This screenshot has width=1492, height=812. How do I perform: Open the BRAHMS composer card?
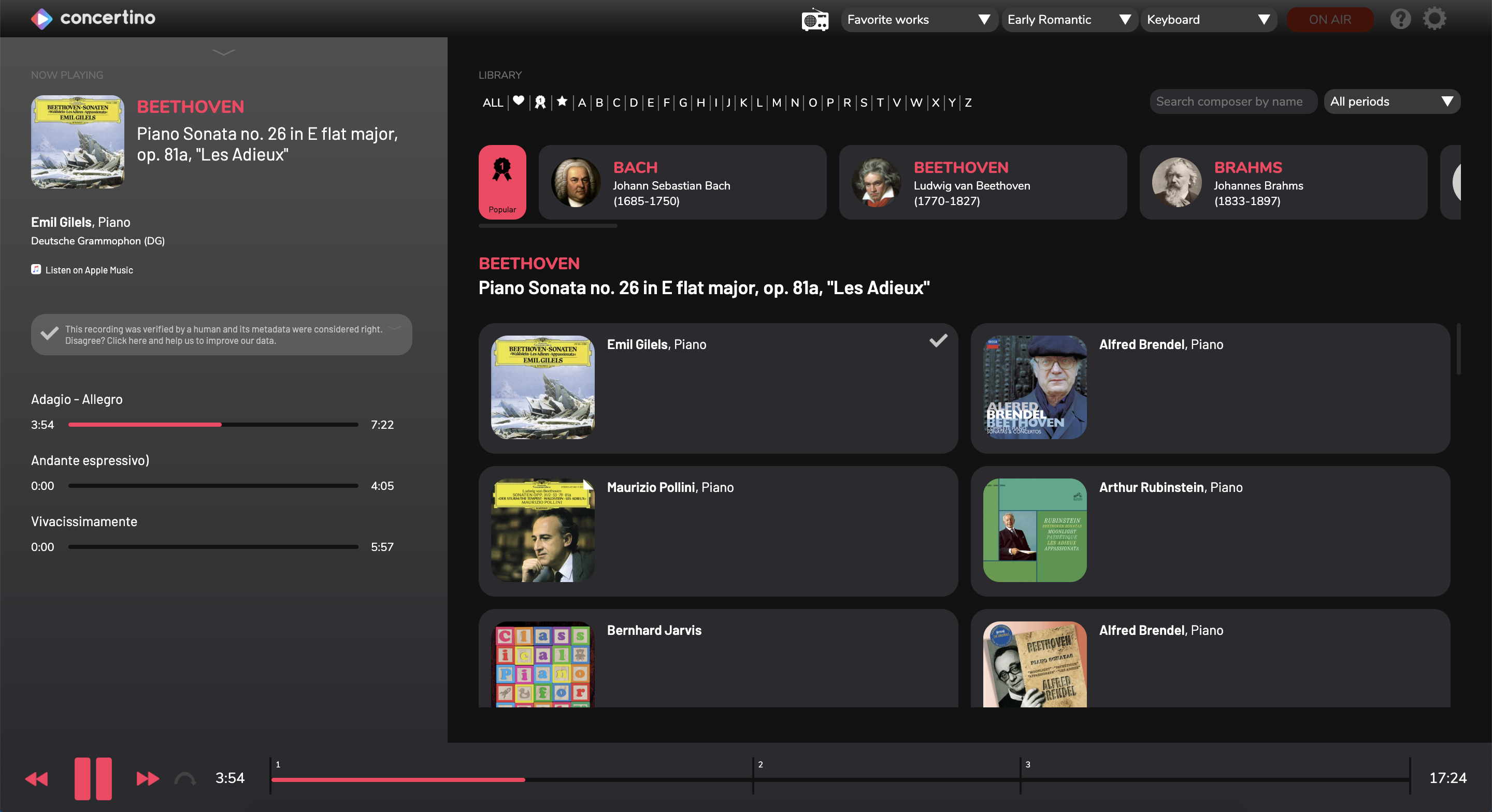coord(1283,182)
